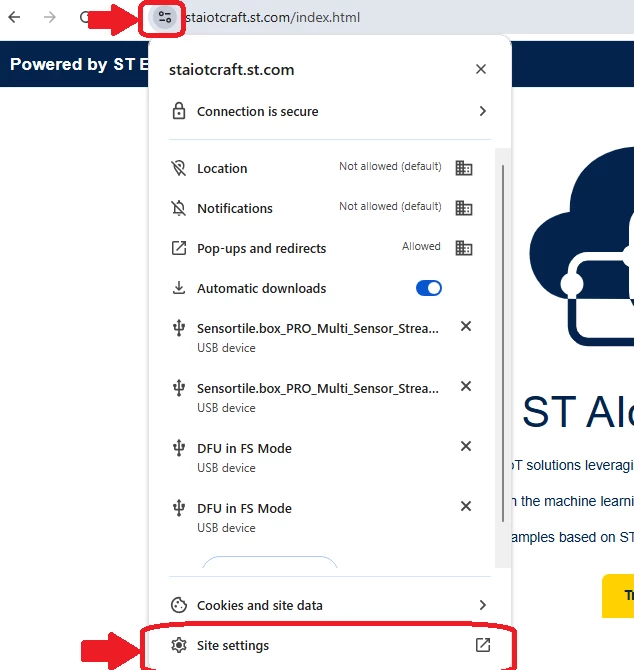This screenshot has height=670, width=636.
Task: Remove first DFU in FS Mode device
Action: 466,446
